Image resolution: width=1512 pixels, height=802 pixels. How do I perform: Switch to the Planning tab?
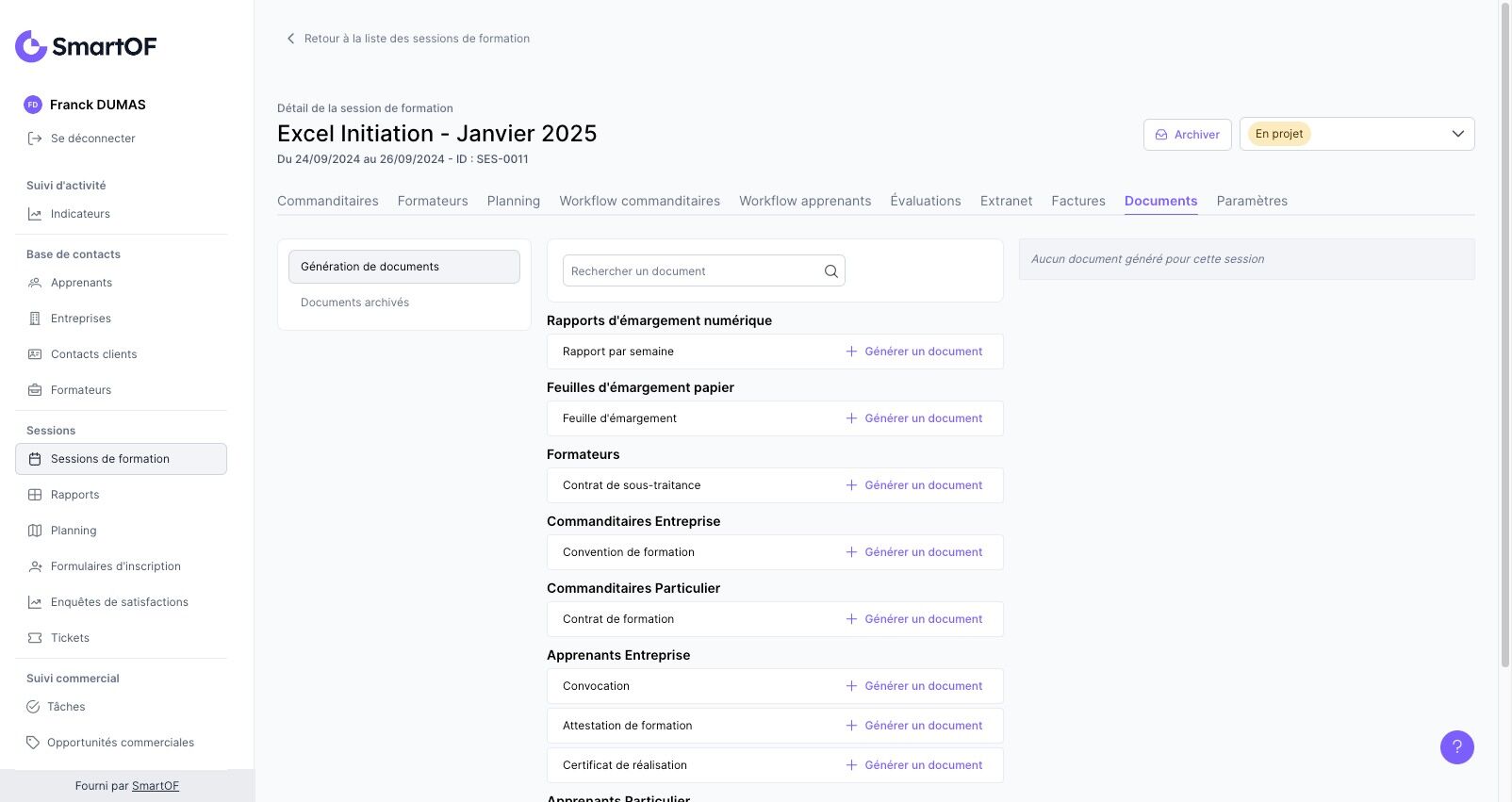pyautogui.click(x=514, y=201)
